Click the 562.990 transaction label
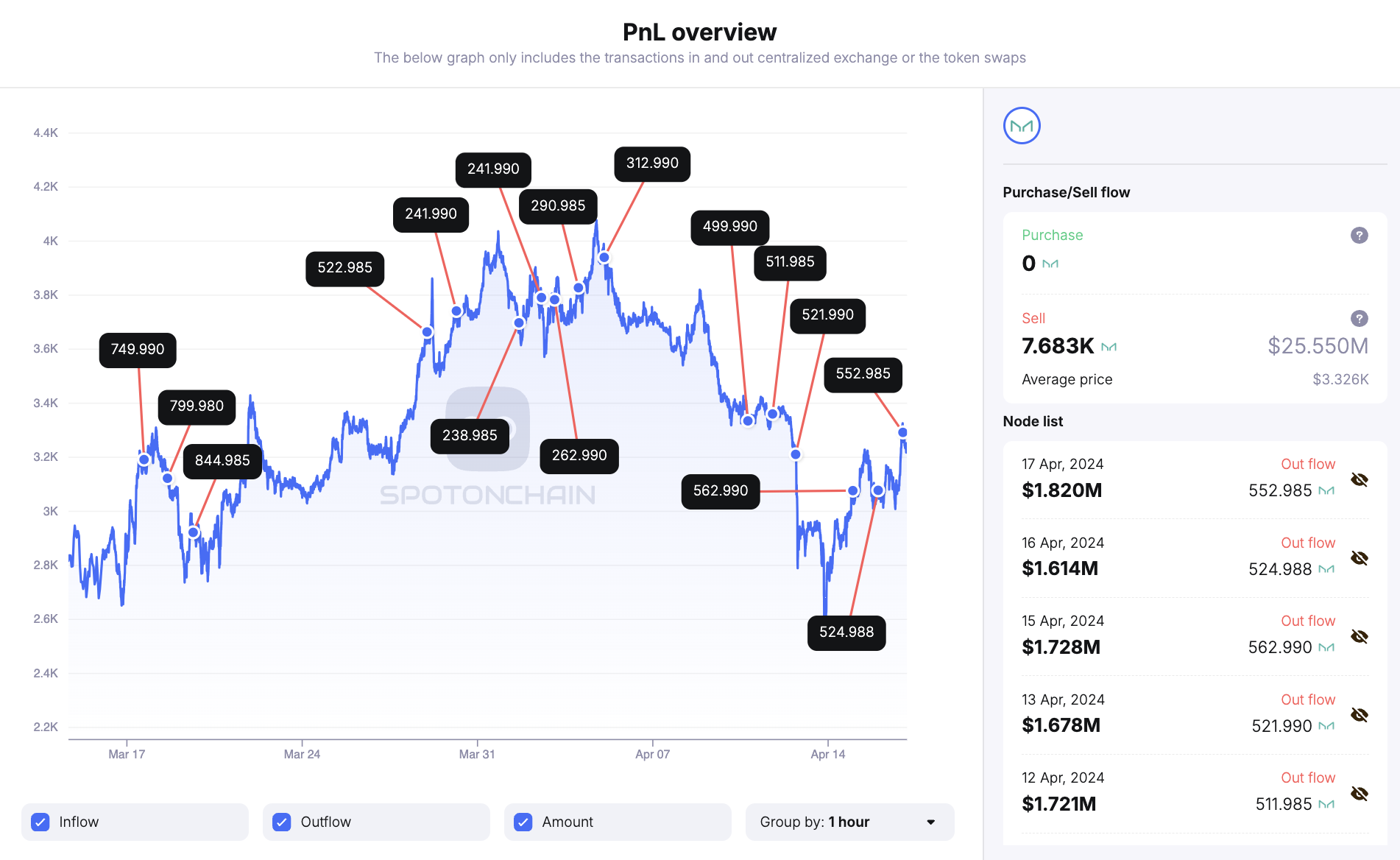Screen dimensions: 1400x860 tap(721, 491)
